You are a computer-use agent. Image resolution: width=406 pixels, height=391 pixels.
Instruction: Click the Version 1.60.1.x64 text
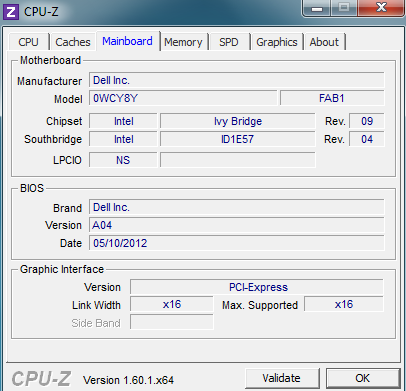point(129,380)
